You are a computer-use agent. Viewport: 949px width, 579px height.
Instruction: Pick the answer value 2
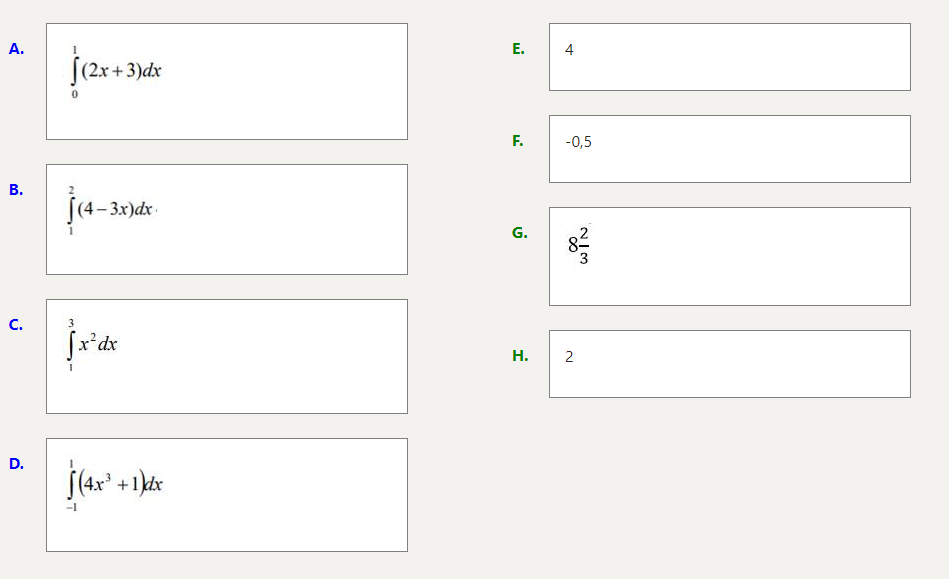[x=569, y=357]
